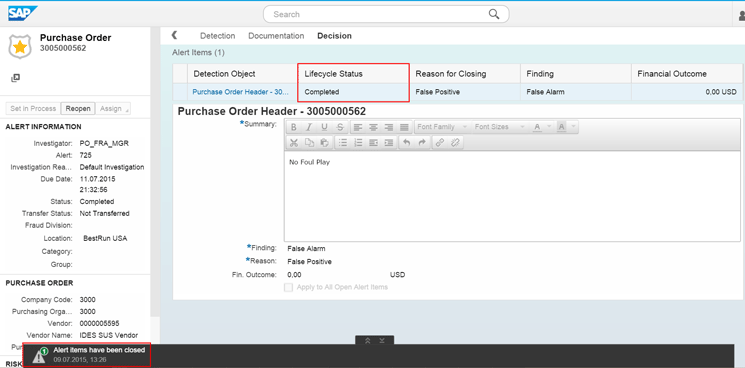
Task: Click the Lifecycle Status column header
Action: pos(353,74)
